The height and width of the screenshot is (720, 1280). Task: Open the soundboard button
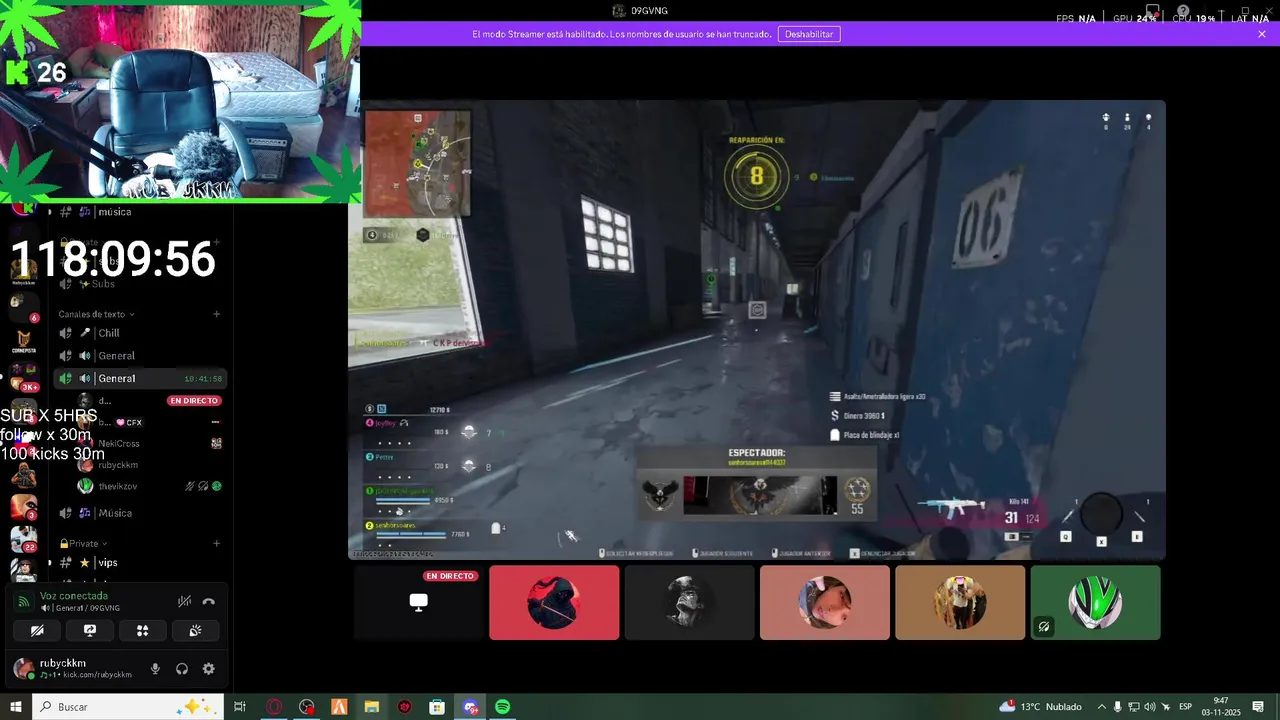tap(195, 631)
